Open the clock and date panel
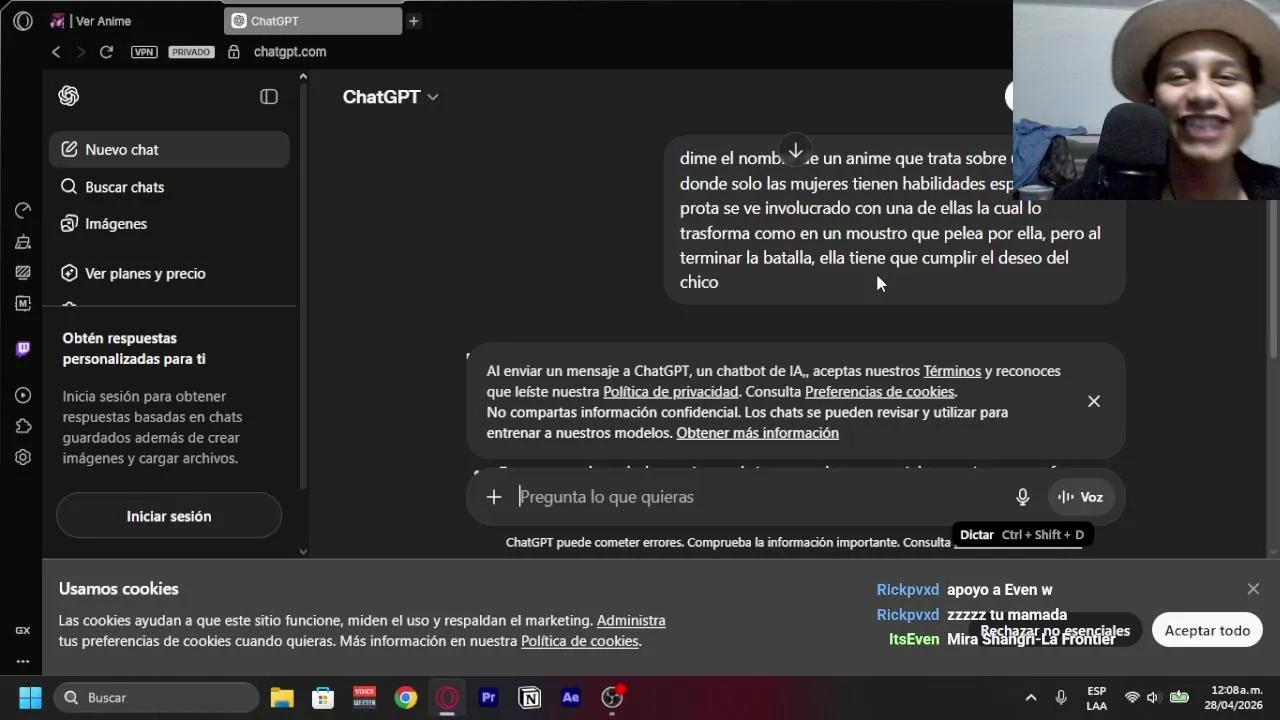The width and height of the screenshot is (1280, 720). [x=1235, y=698]
